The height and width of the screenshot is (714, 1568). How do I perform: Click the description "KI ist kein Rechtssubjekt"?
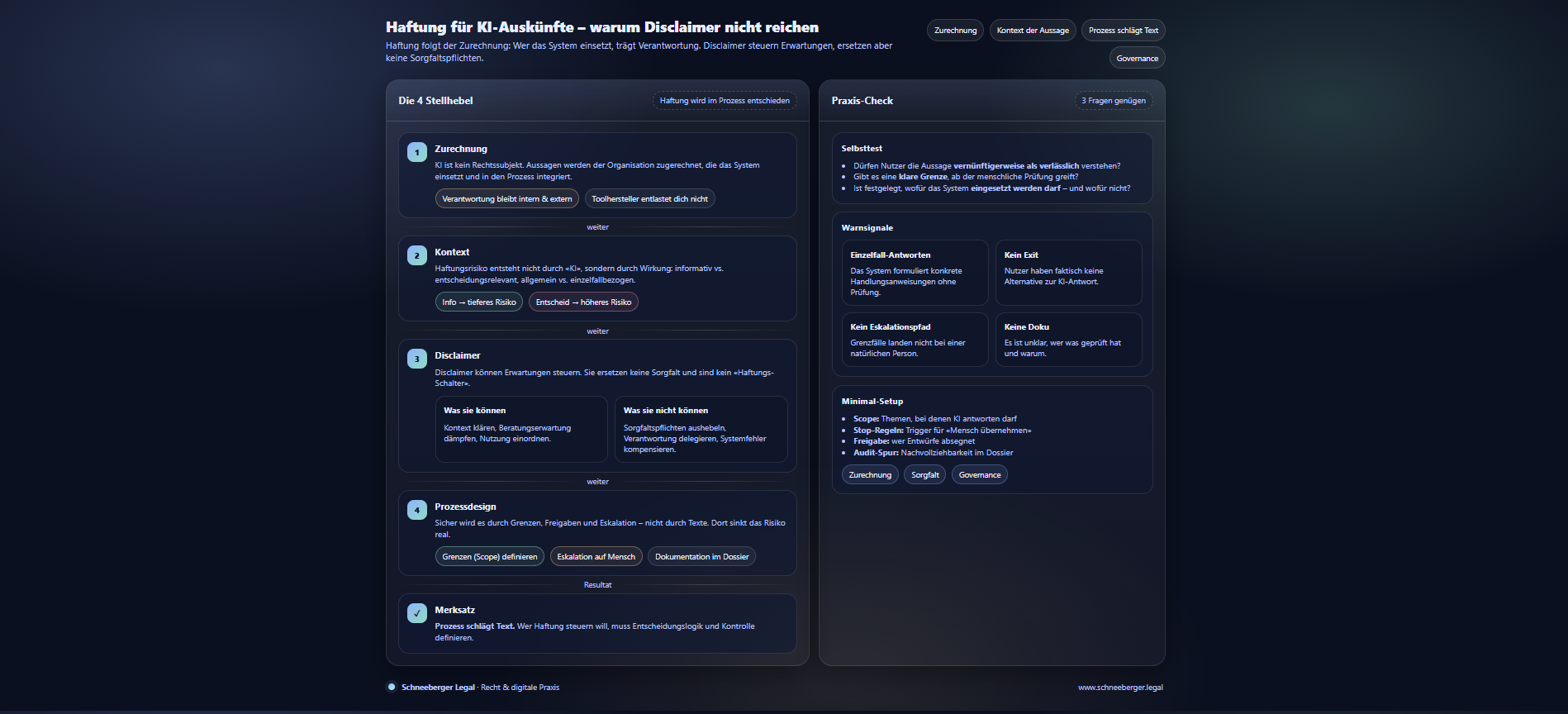click(597, 171)
